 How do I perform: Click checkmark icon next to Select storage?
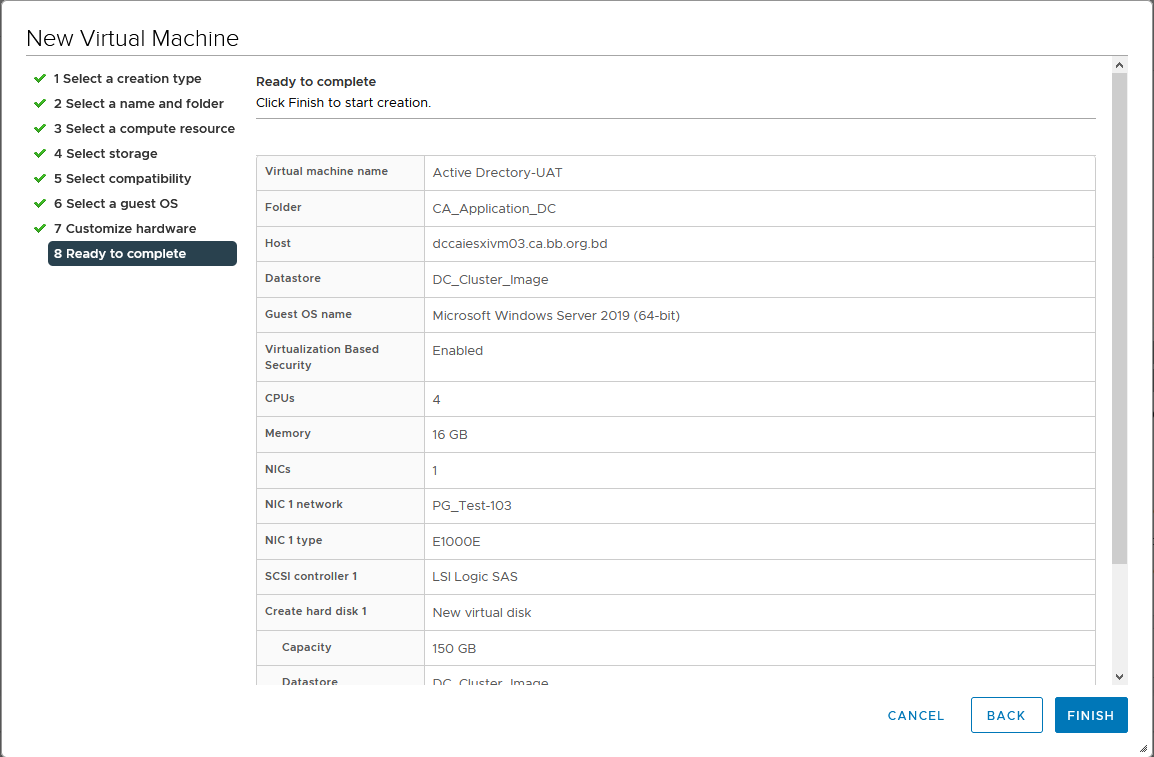click(x=40, y=153)
